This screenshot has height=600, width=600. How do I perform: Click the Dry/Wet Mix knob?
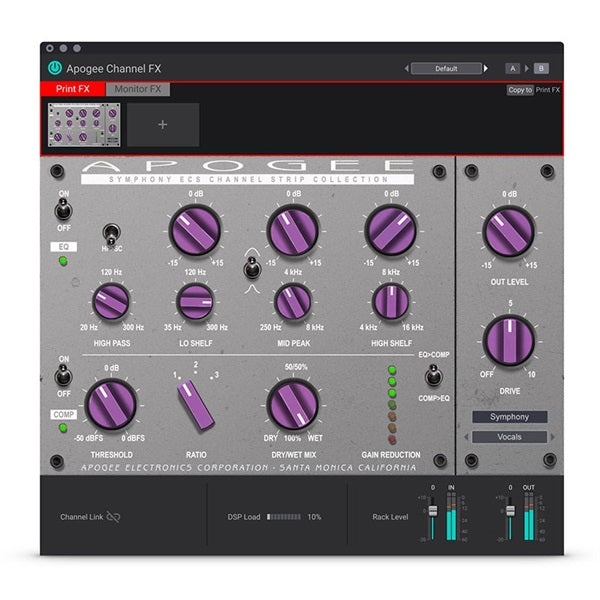tap(293, 406)
